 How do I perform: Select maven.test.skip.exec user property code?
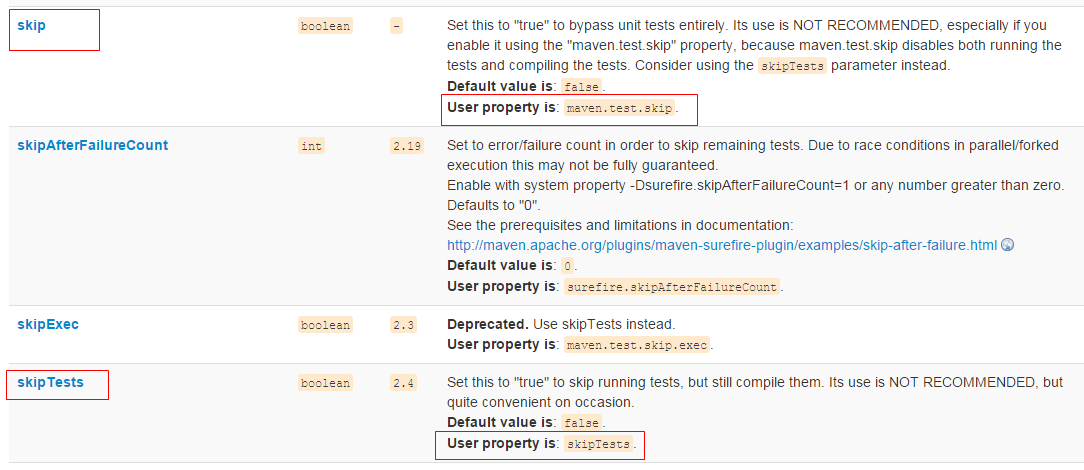pos(637,345)
